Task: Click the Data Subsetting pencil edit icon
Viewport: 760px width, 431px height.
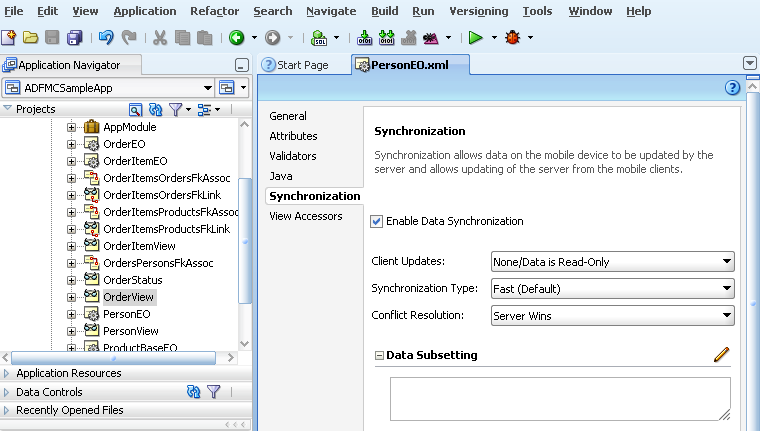Action: (x=721, y=354)
